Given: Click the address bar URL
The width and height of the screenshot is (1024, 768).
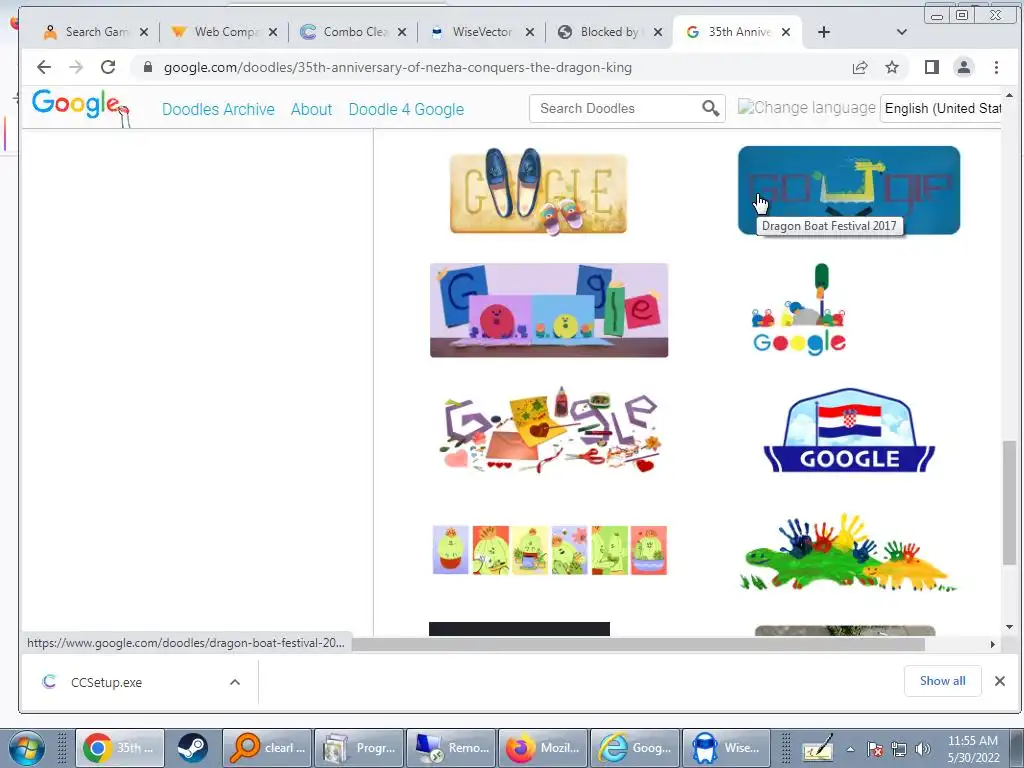Looking at the screenshot, I should [398, 67].
